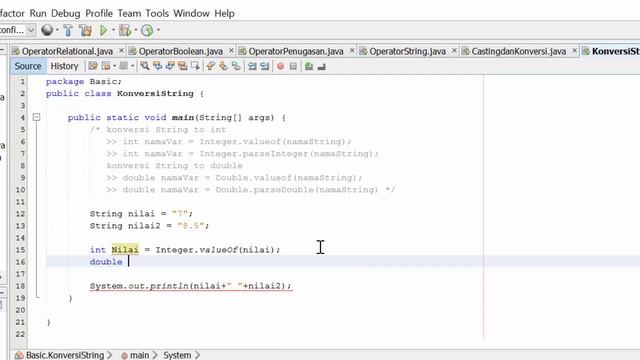Image resolution: width=640 pixels, height=360 pixels.
Task: Click the main breadcrumb
Action: tap(139, 356)
